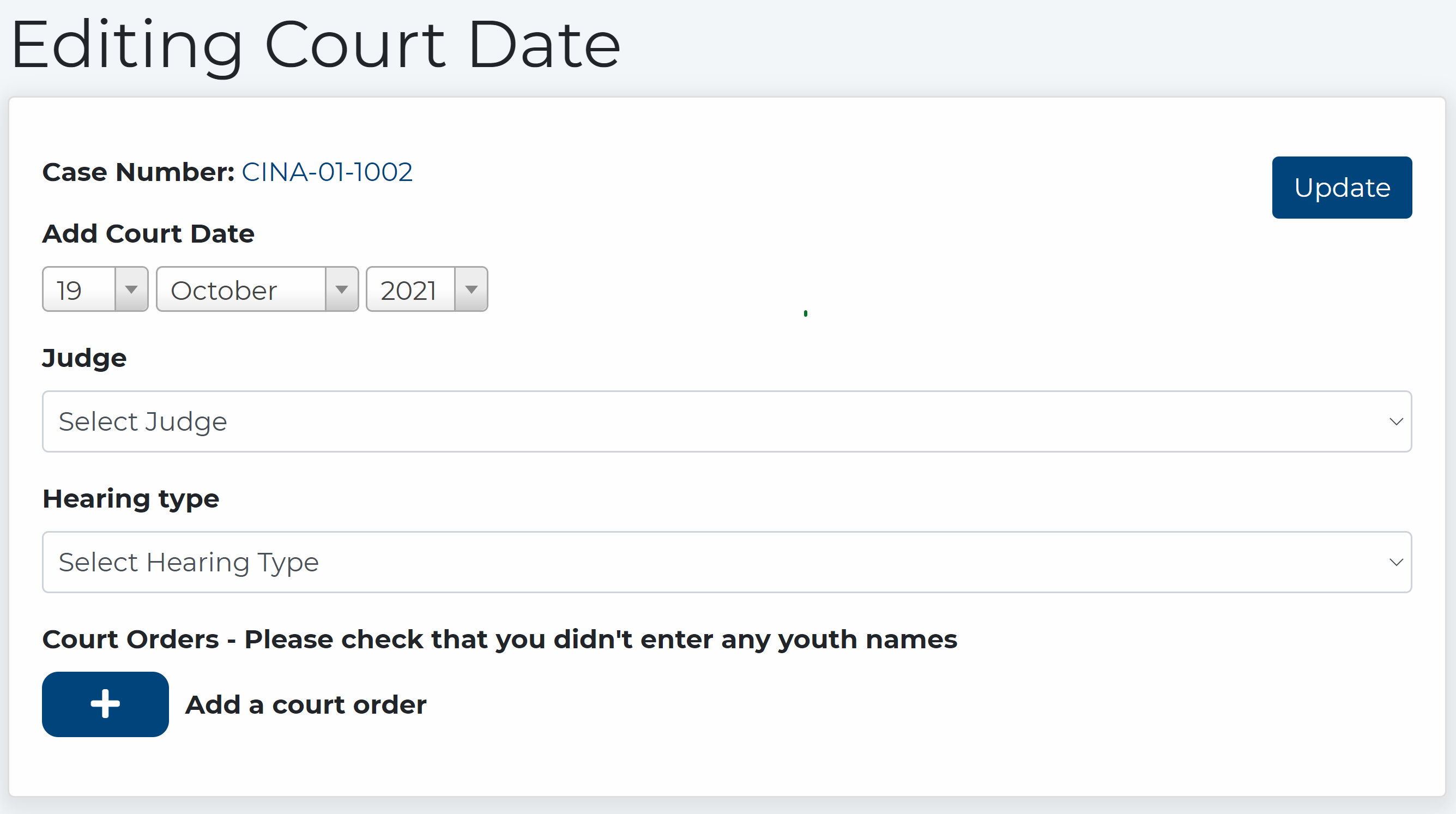Image resolution: width=1456 pixels, height=814 pixels.
Task: Click the Select Hearing Type chevron
Action: click(x=1395, y=562)
